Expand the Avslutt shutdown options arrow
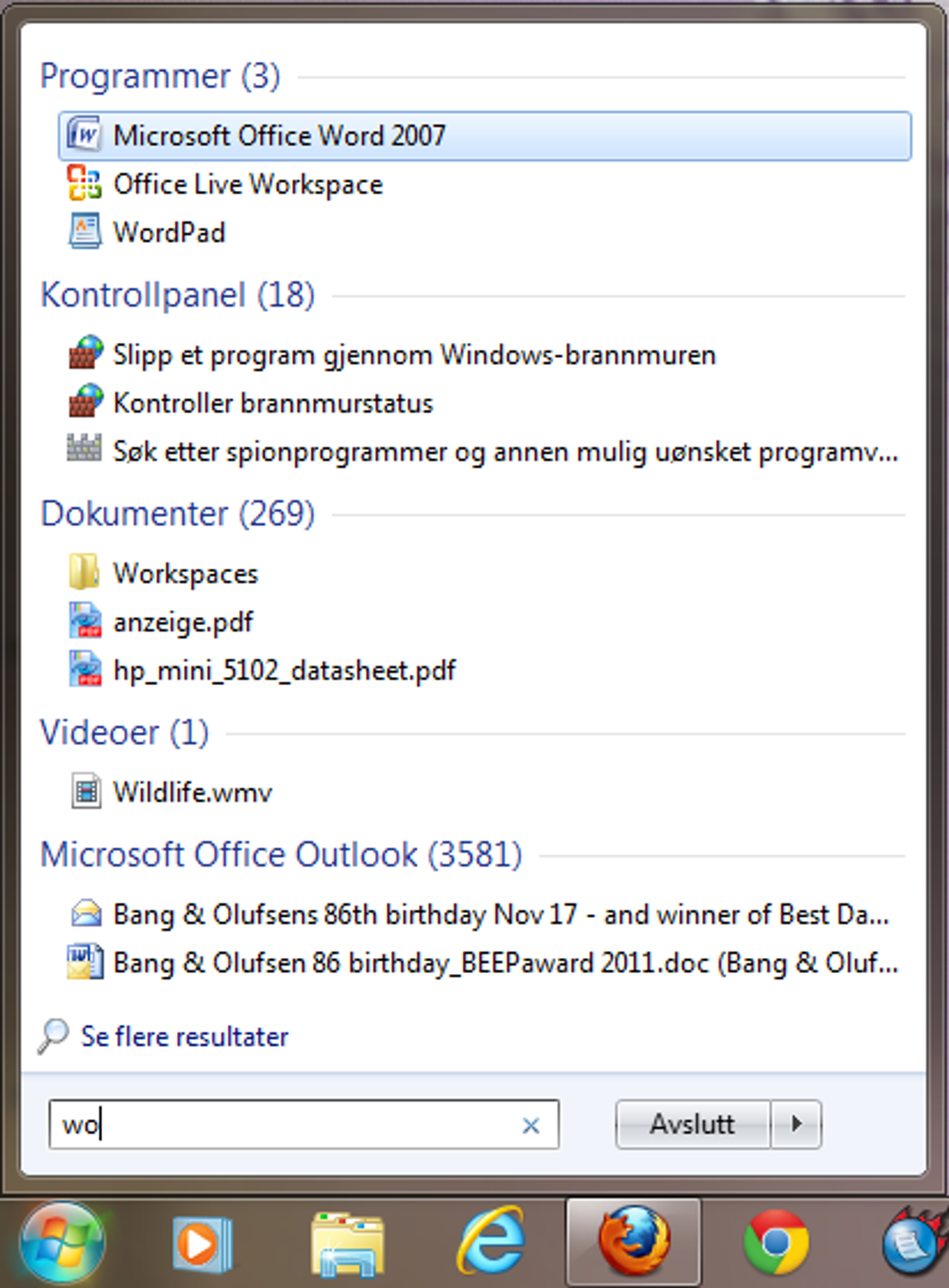 point(796,1124)
